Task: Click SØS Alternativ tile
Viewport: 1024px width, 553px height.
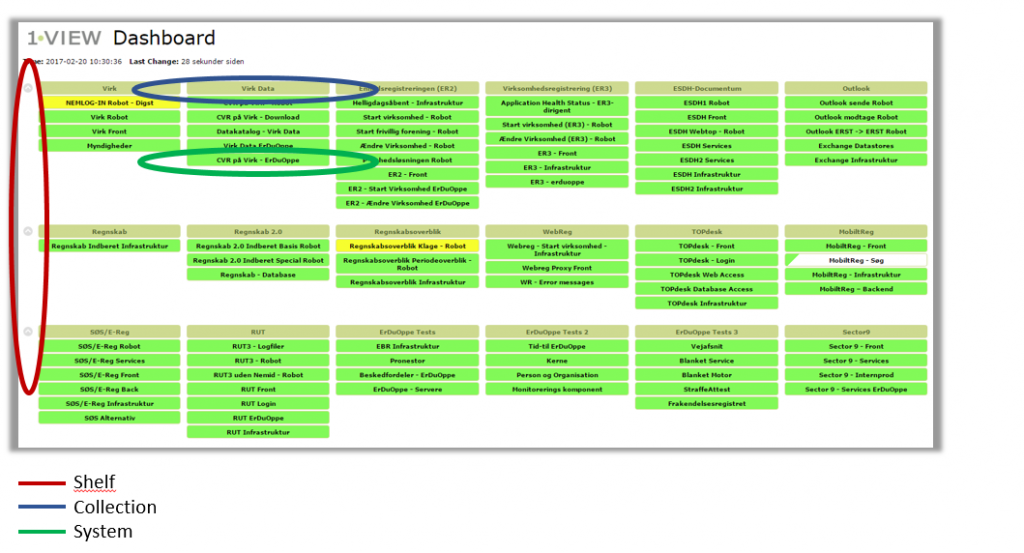Action: coord(110,418)
